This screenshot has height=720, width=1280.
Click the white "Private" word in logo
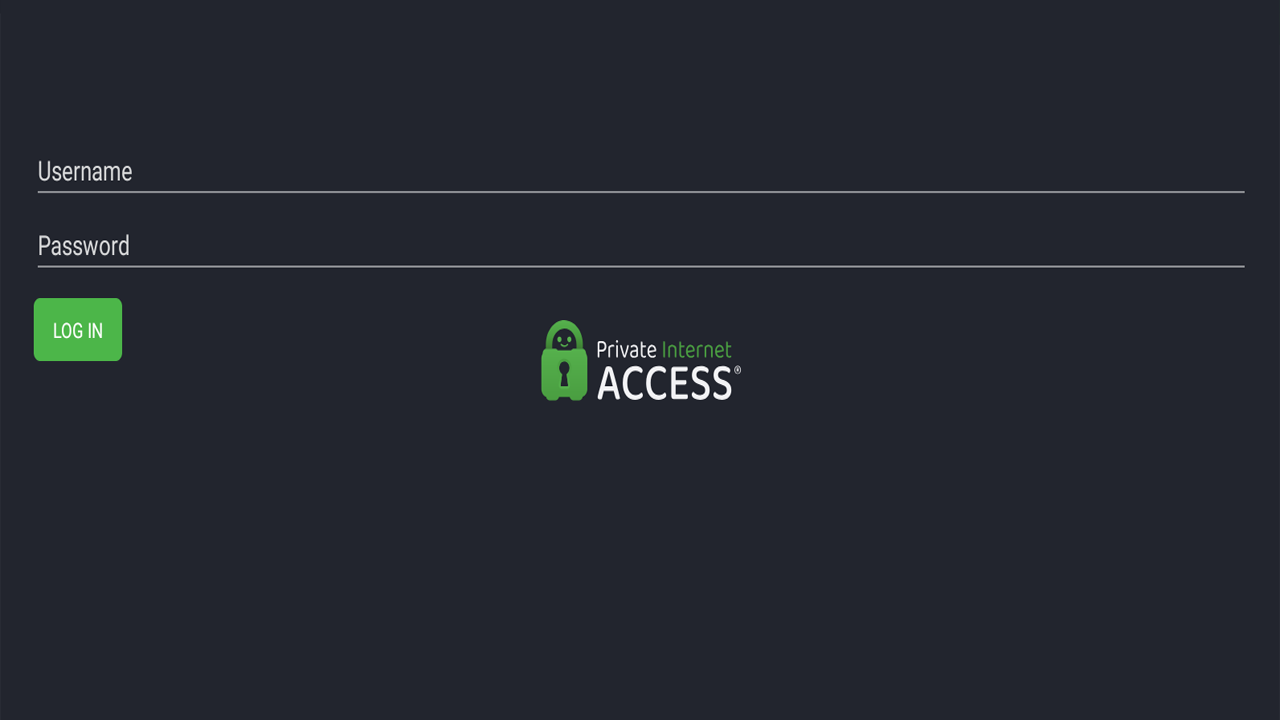[x=627, y=350]
